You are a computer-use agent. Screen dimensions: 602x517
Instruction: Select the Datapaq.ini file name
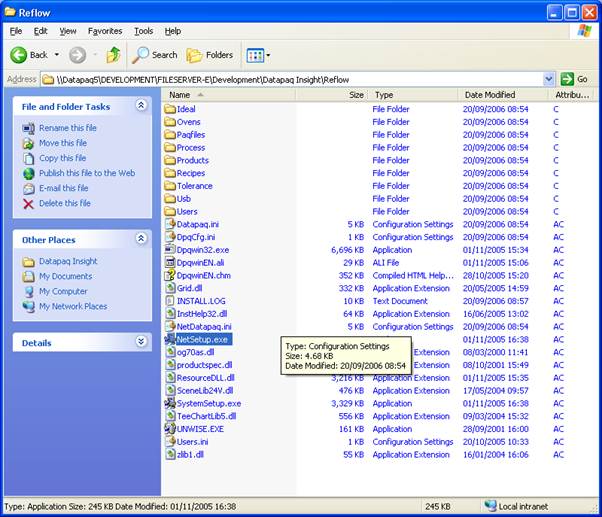click(x=198, y=224)
